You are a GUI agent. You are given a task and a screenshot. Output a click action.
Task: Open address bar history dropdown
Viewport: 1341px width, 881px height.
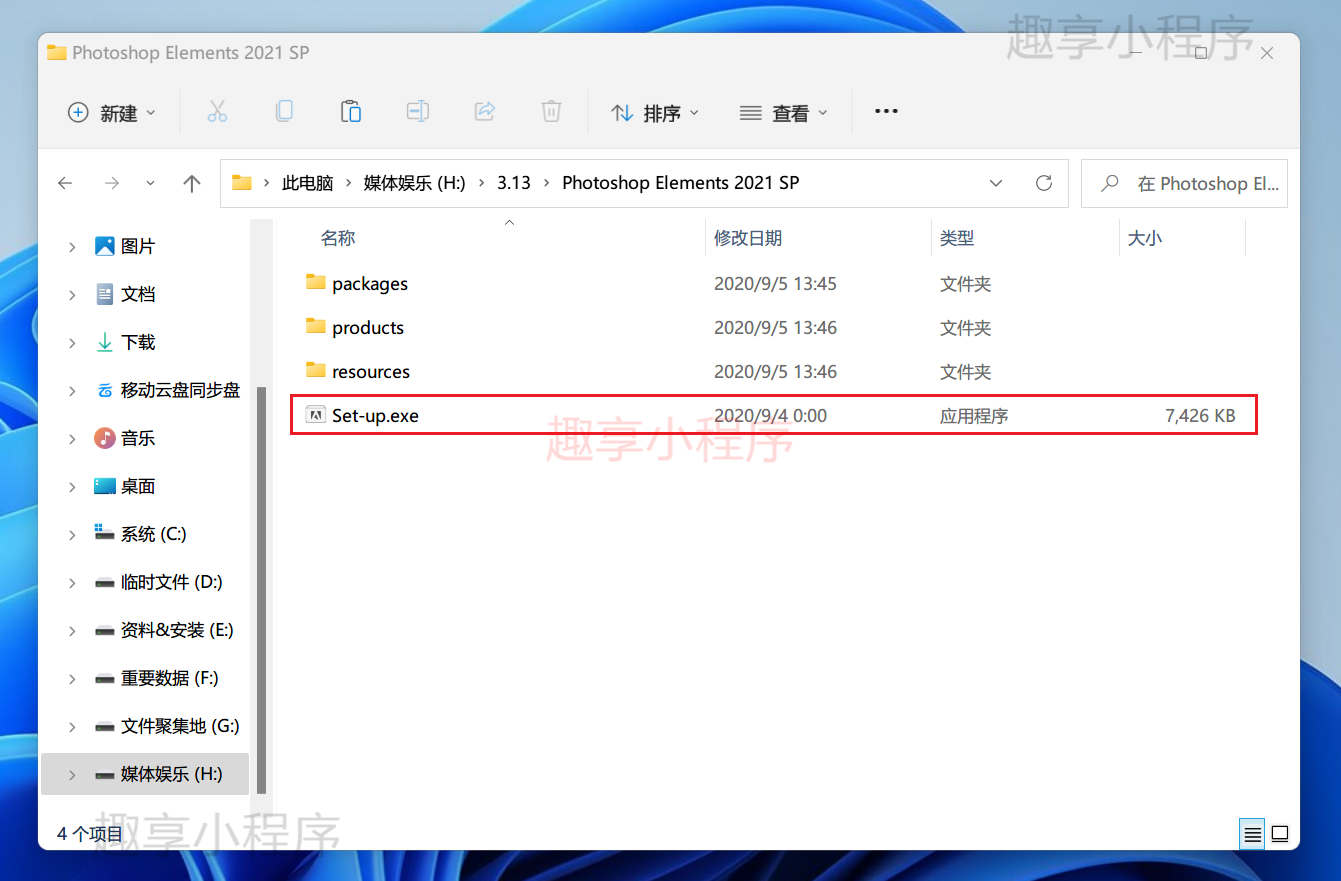996,183
